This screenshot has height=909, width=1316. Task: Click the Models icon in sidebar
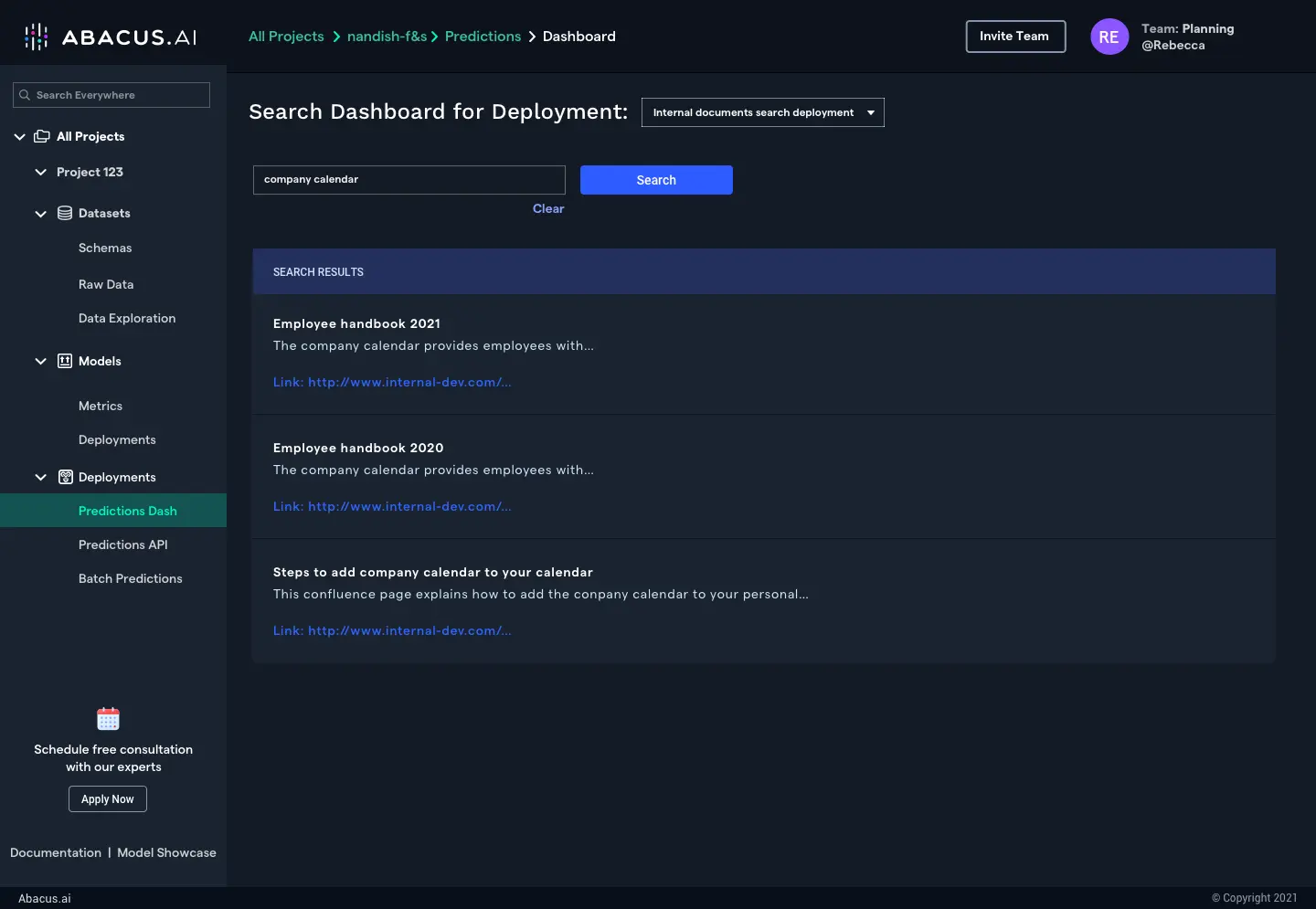(65, 361)
